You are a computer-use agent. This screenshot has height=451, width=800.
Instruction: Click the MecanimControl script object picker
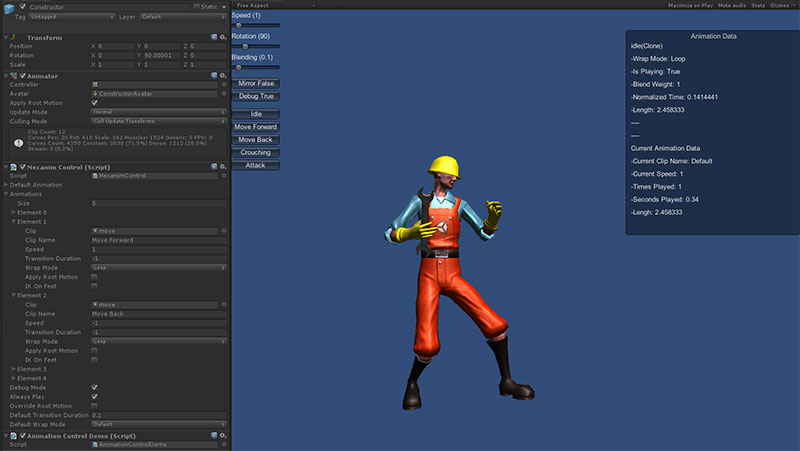coord(223,176)
